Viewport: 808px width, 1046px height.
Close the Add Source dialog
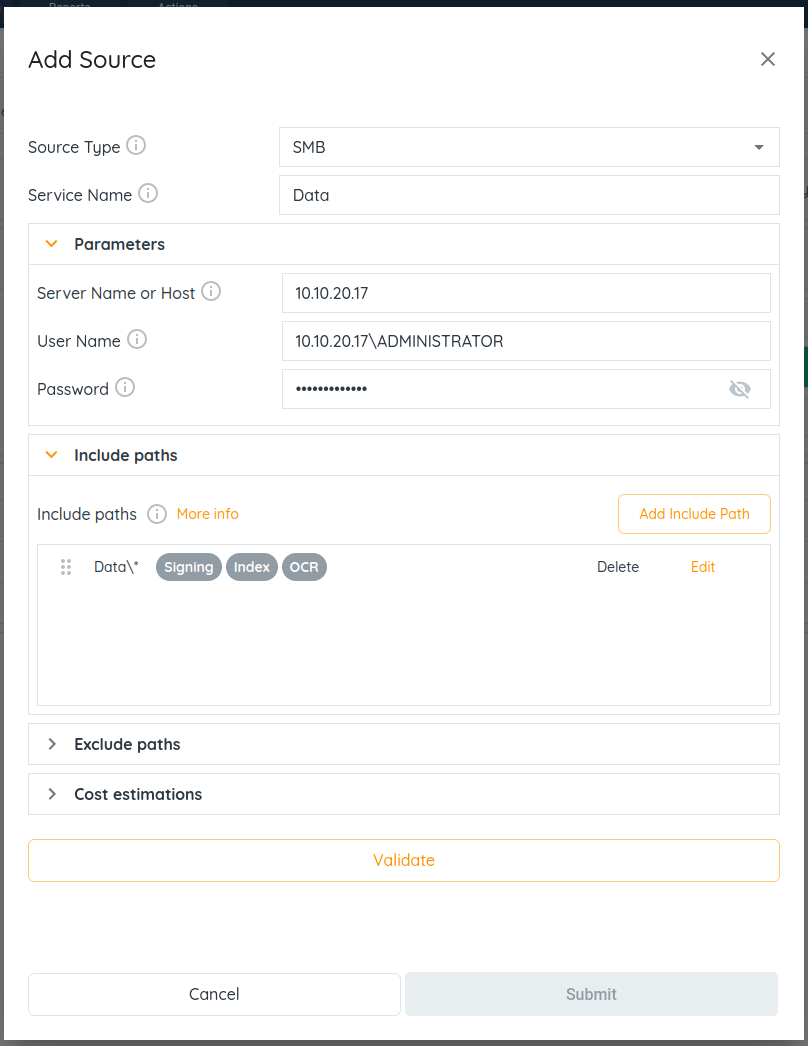[768, 59]
